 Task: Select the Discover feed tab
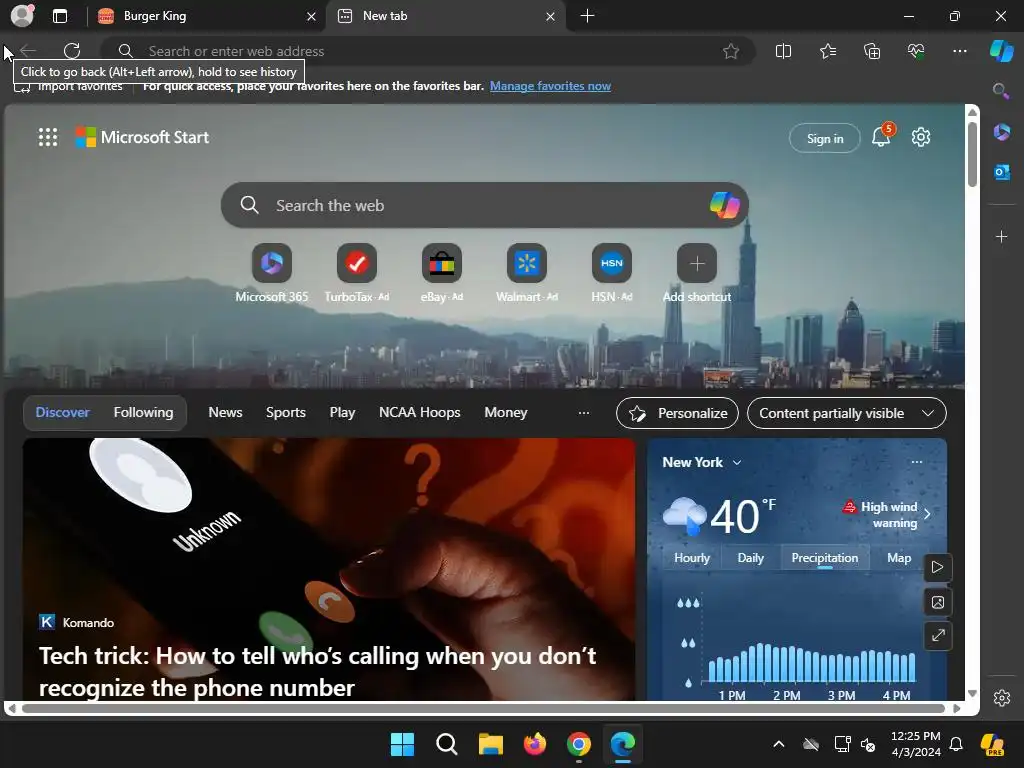coord(63,412)
